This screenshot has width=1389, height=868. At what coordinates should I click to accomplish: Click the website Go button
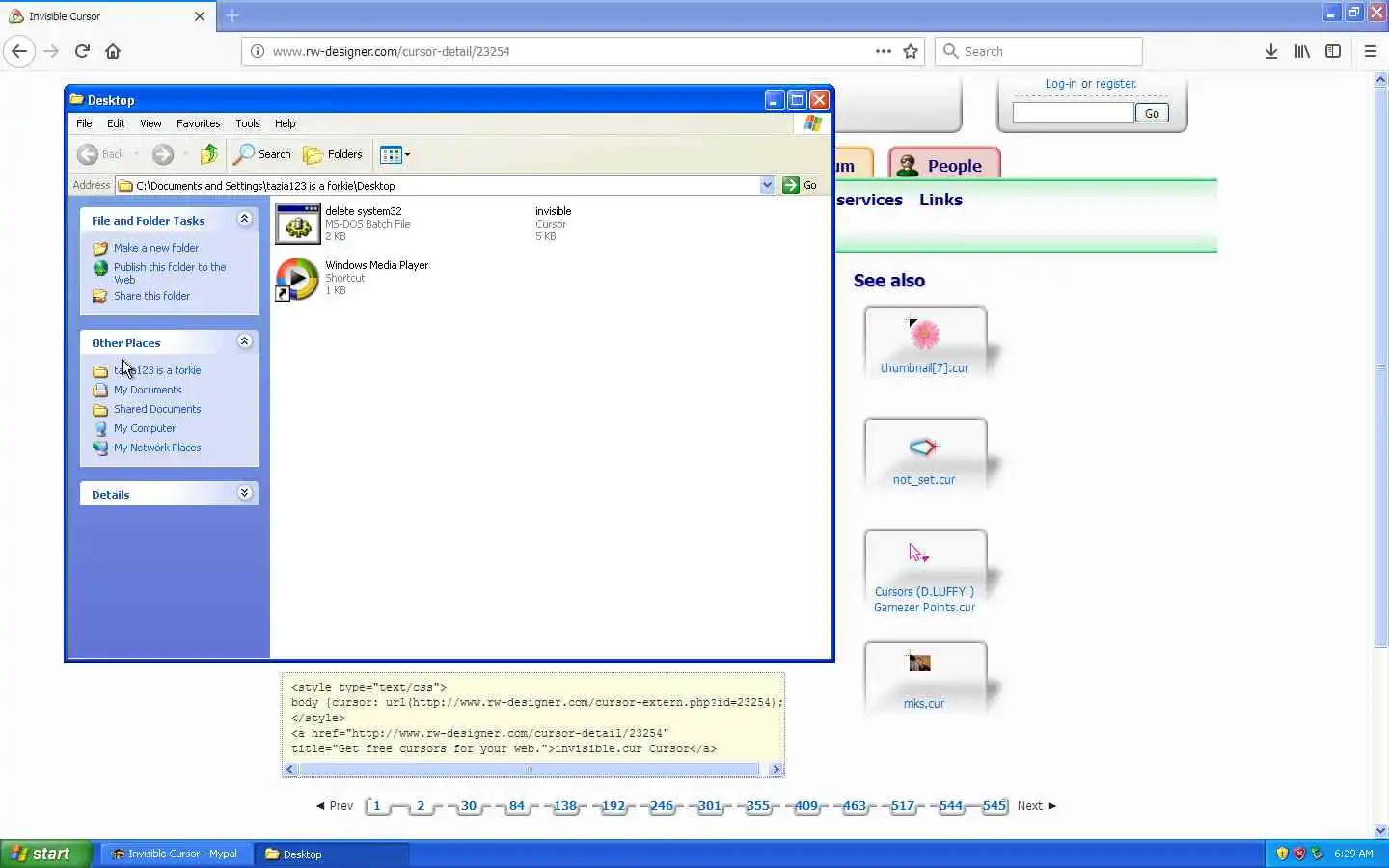click(x=1152, y=113)
